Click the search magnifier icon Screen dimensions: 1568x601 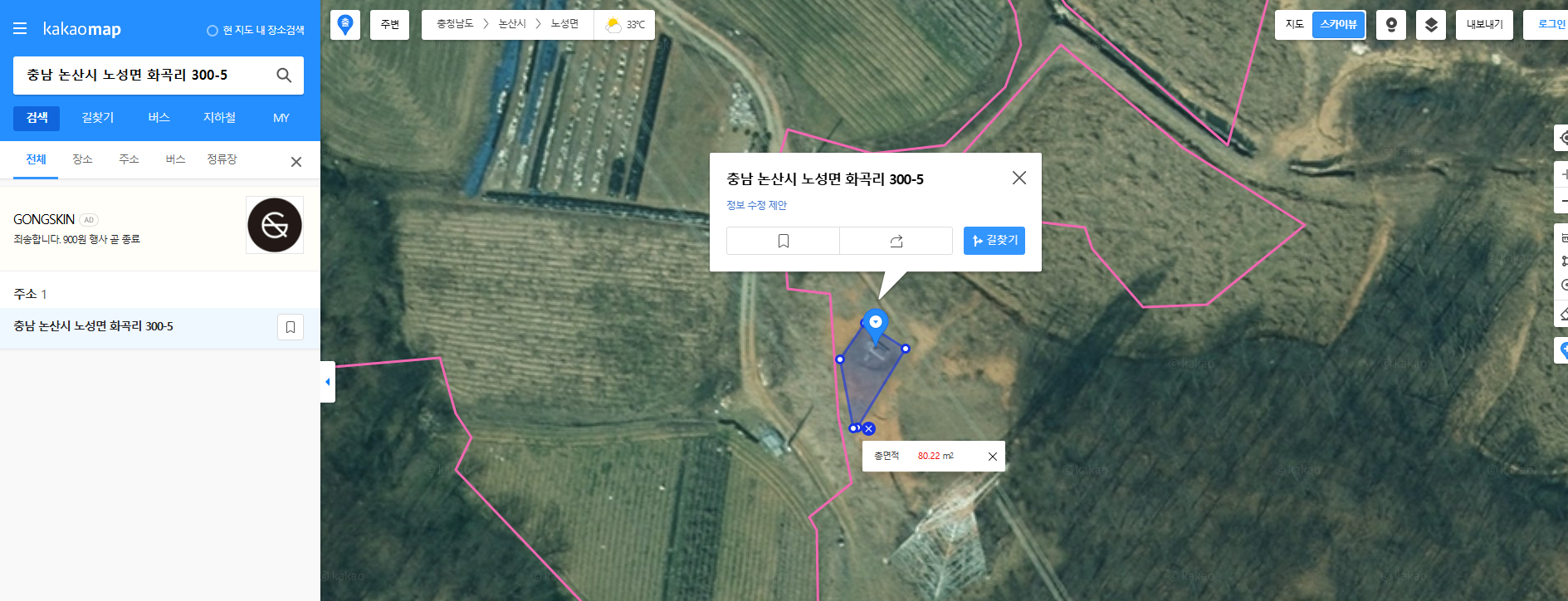click(284, 76)
